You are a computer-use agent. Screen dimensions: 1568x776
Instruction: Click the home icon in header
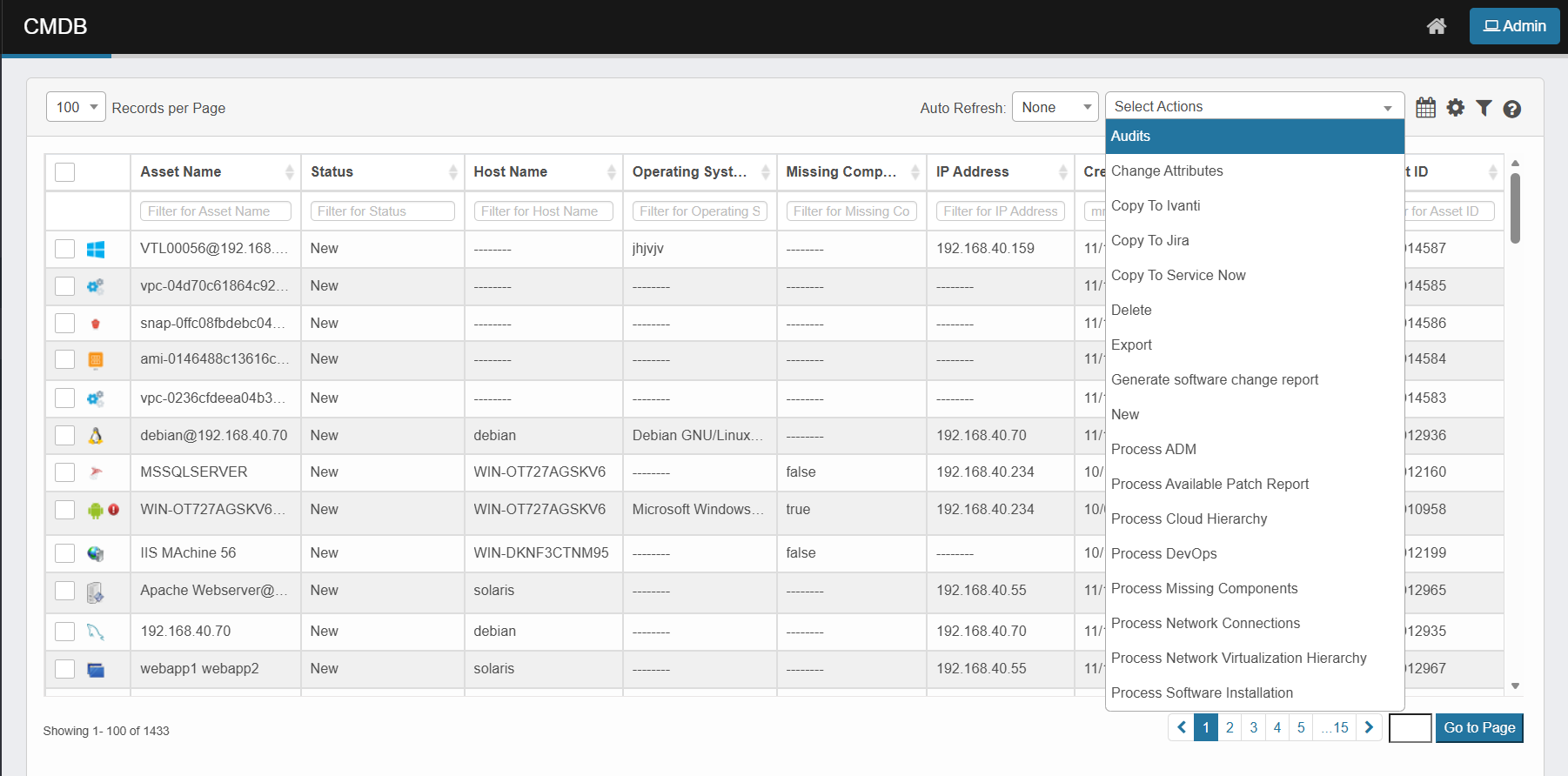point(1436,26)
